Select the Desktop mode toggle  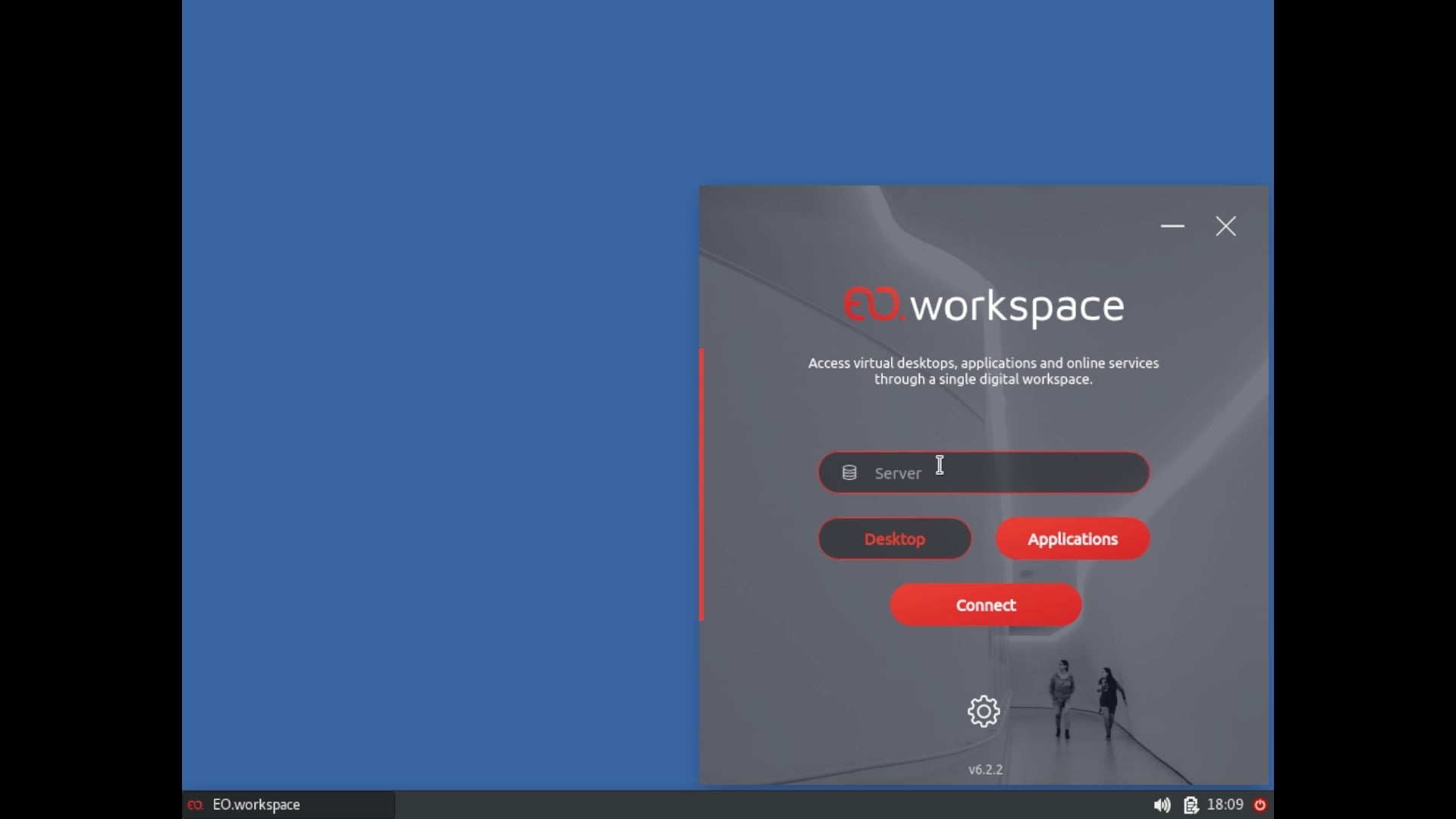[895, 539]
